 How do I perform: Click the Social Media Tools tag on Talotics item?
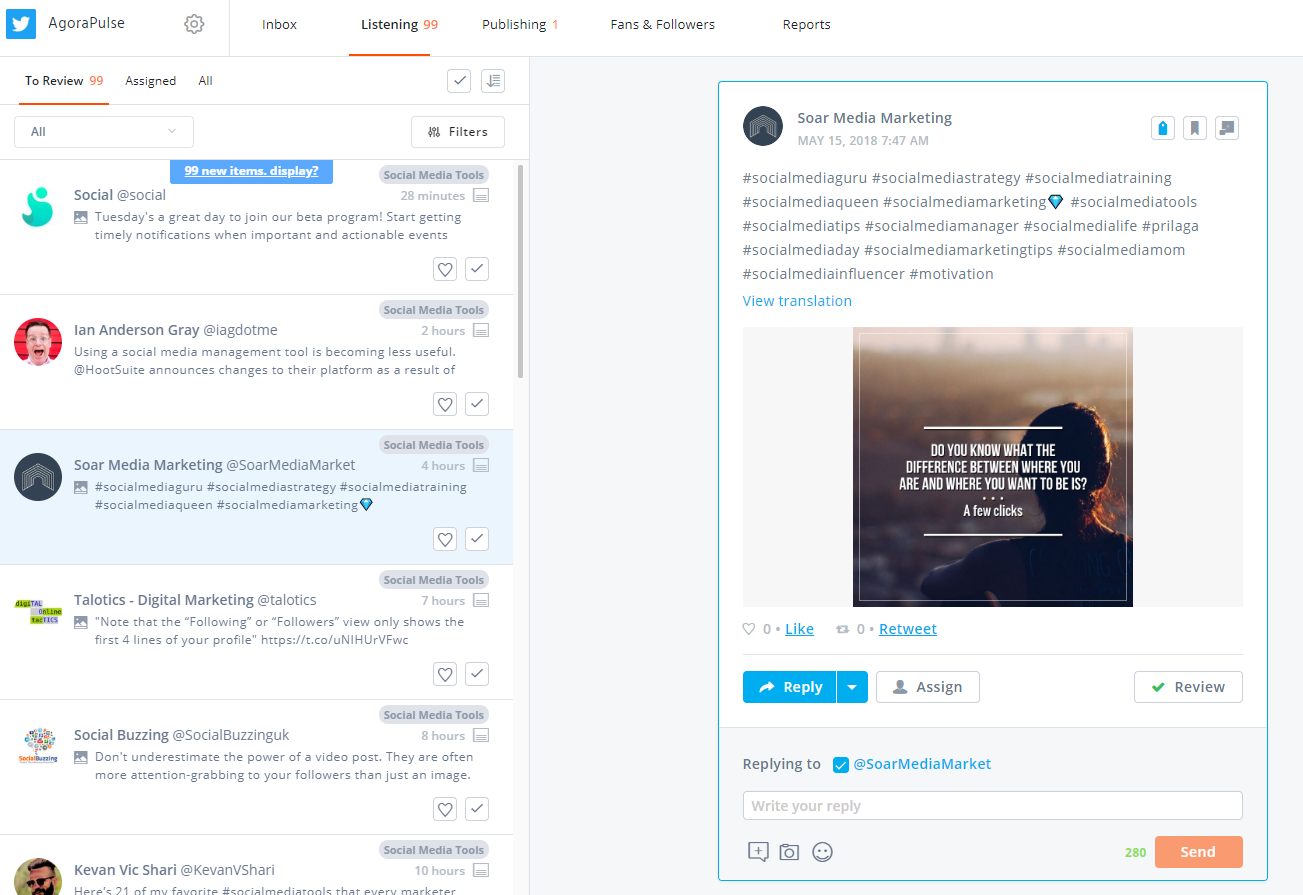click(434, 580)
